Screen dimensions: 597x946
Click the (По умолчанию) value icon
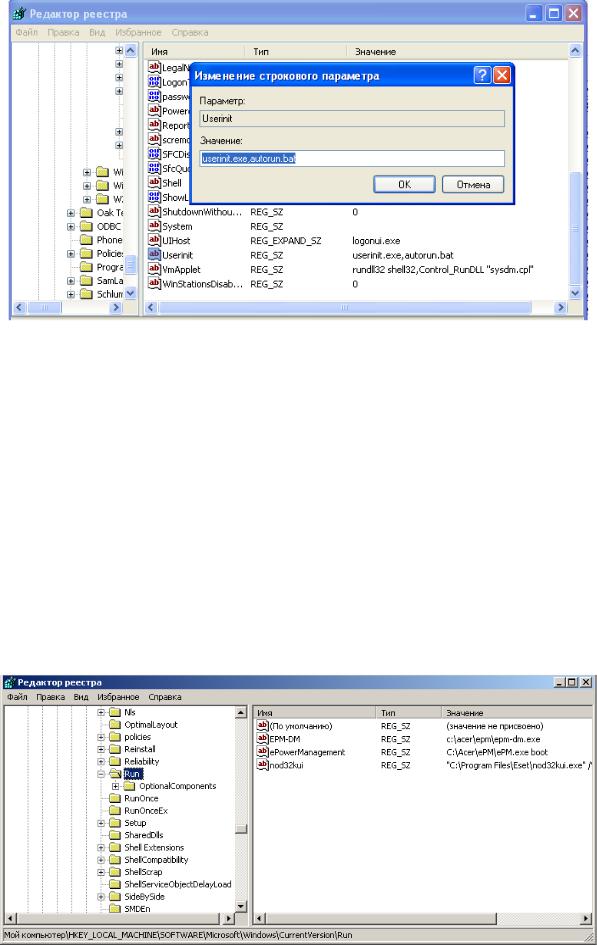pos(262,726)
